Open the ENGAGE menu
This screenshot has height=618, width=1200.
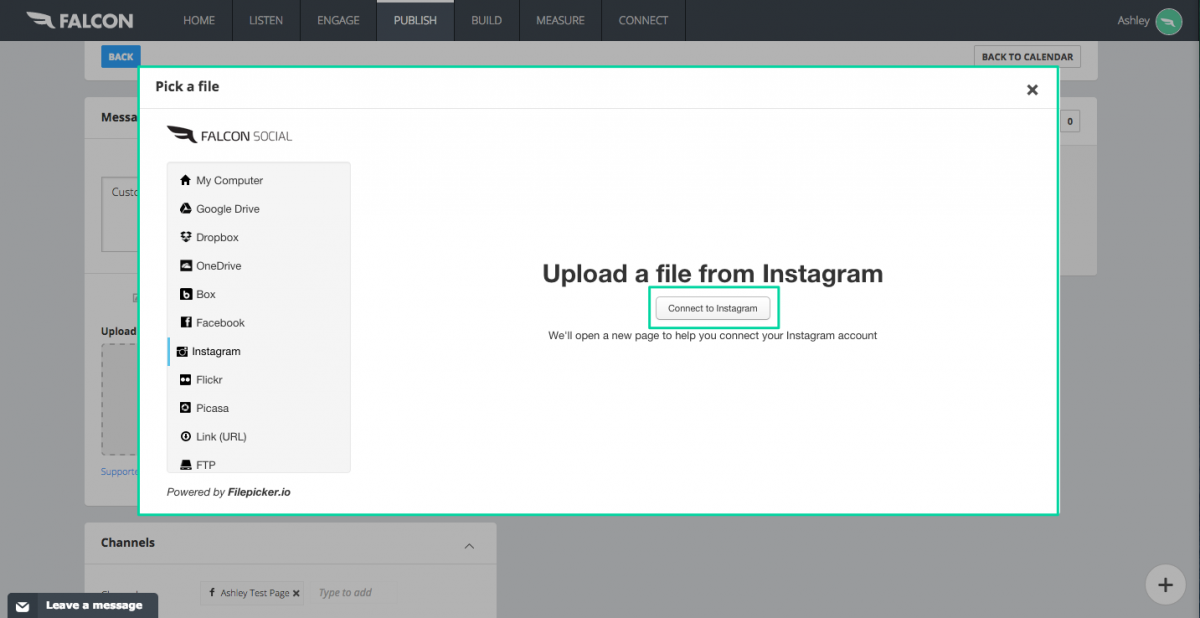pyautogui.click(x=339, y=20)
